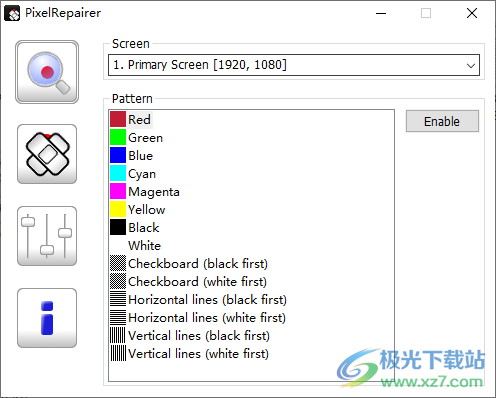Viewport: 496px width, 398px height.
Task: Open the pixel repair bandage tool
Action: pyautogui.click(x=47, y=154)
